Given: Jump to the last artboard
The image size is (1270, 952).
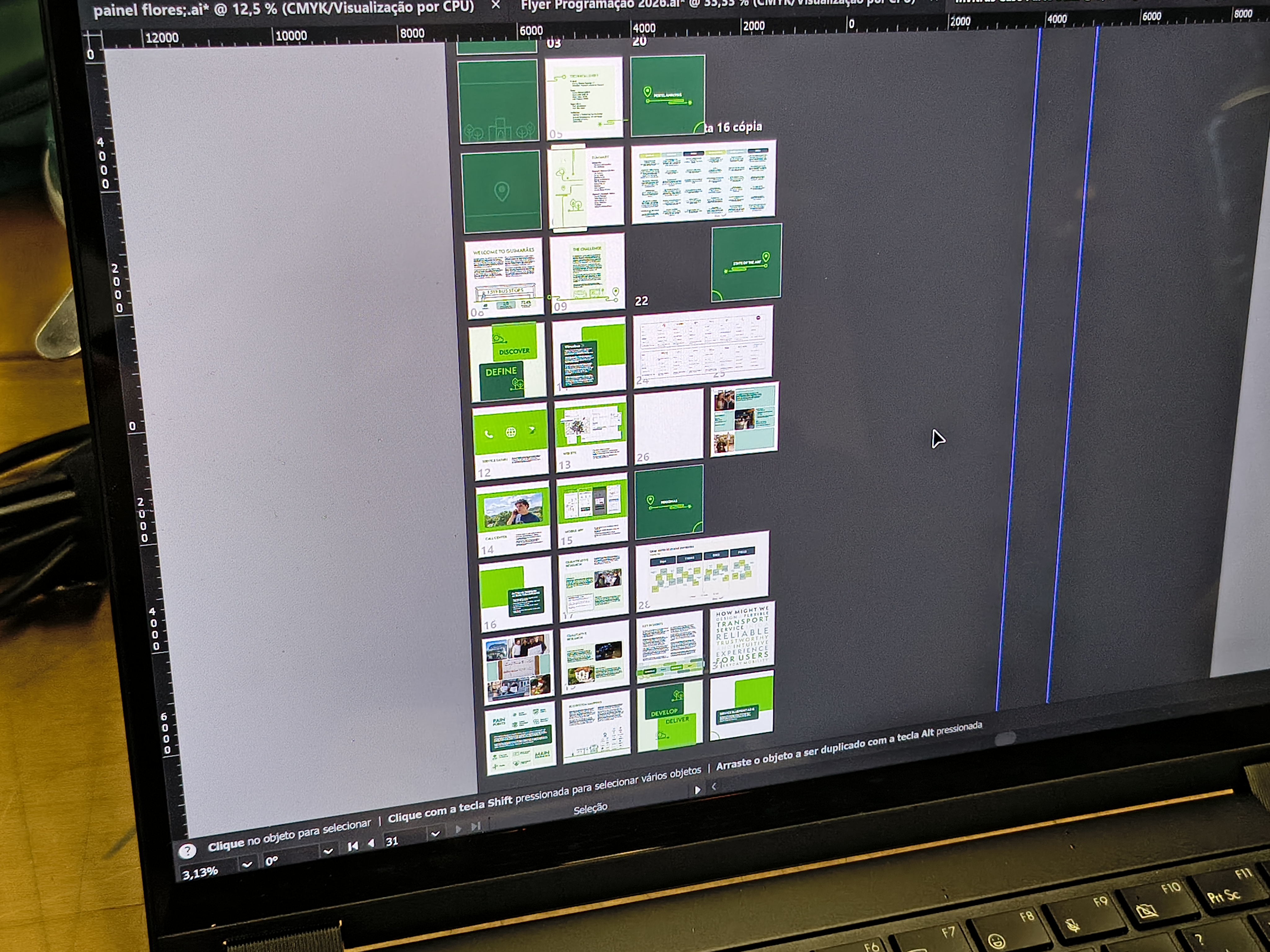Looking at the screenshot, I should pos(475,826).
